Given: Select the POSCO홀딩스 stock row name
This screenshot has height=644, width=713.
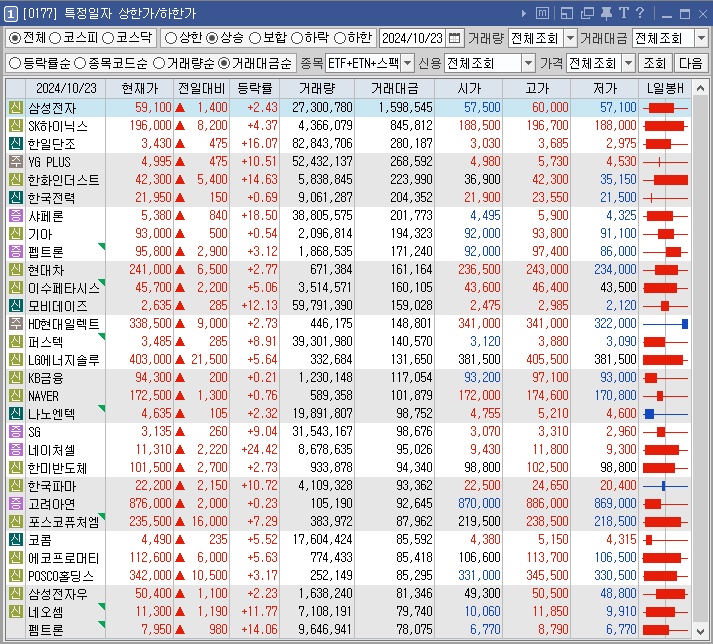Looking at the screenshot, I should point(61,576).
